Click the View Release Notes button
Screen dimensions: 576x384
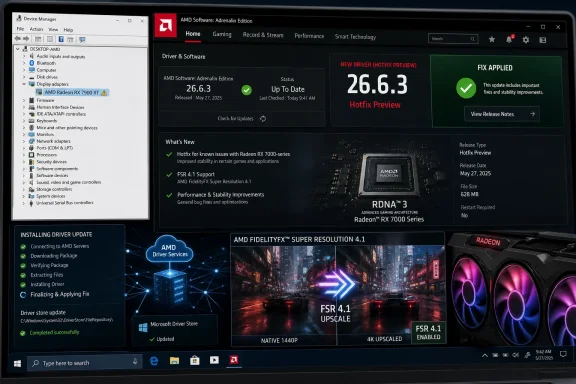tap(502, 114)
